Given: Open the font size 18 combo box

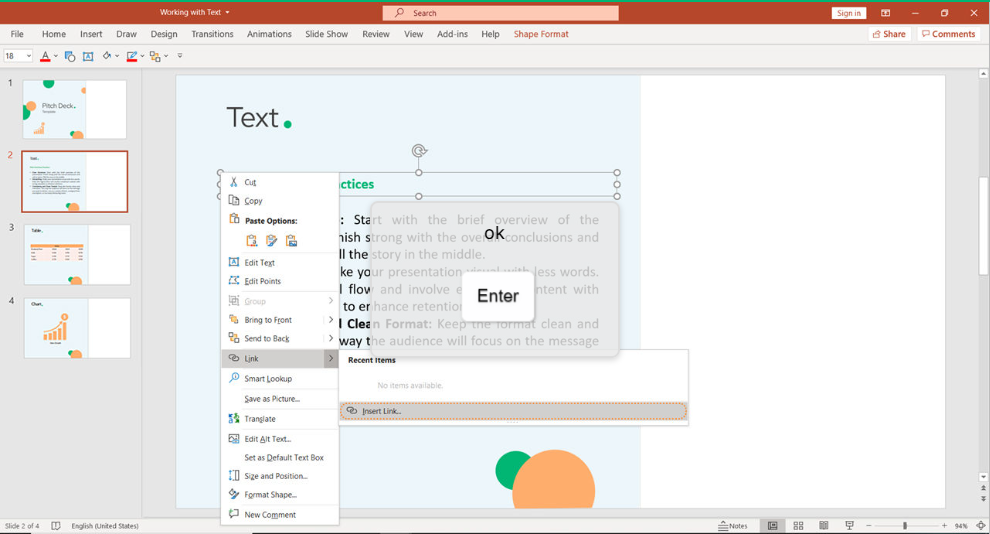Looking at the screenshot, I should (x=18, y=56).
